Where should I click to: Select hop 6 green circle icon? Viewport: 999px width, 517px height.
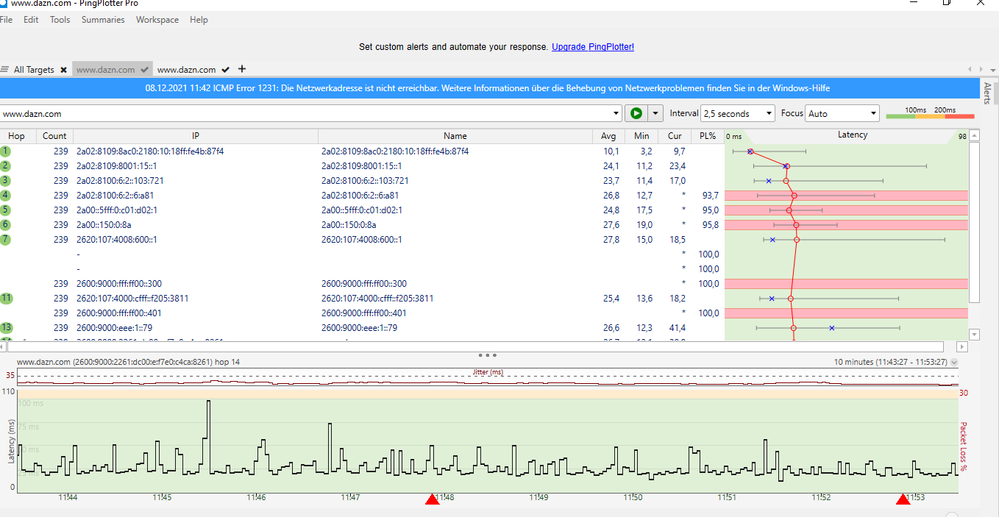tap(6, 224)
